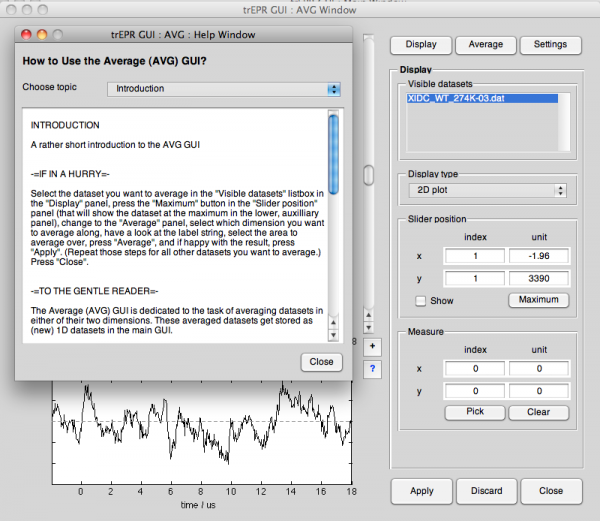This screenshot has width=600, height=521.
Task: Open the Choose topic dropdown showing Introduction
Action: (224, 89)
